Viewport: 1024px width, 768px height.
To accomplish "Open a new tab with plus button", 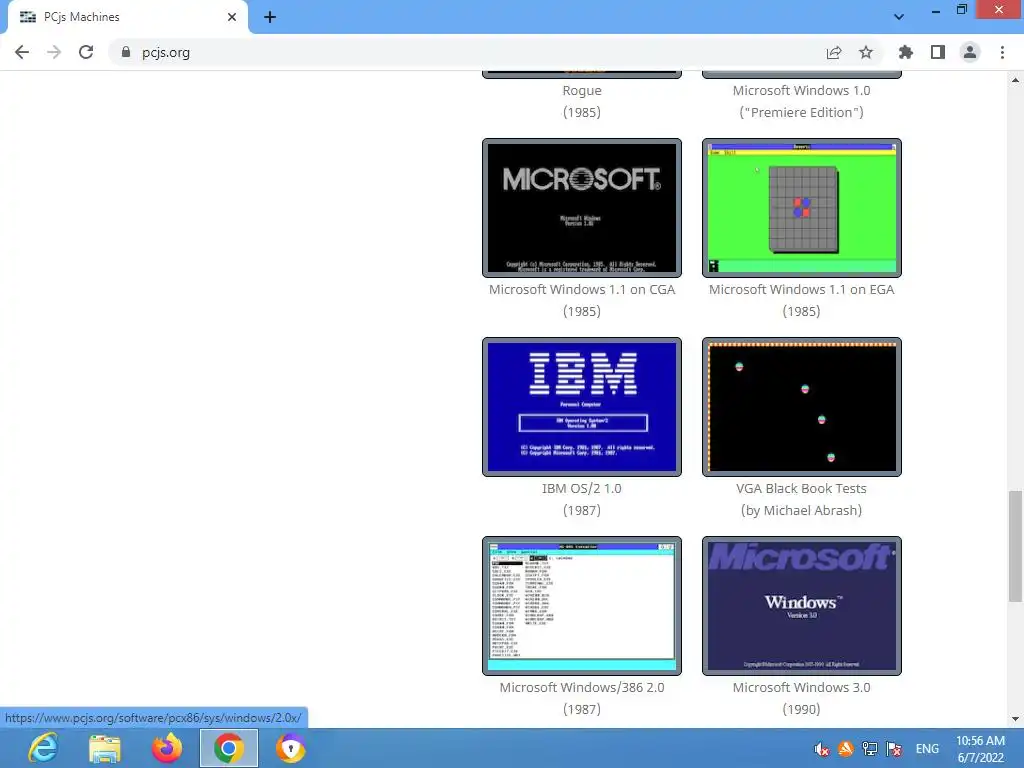I will click(270, 17).
